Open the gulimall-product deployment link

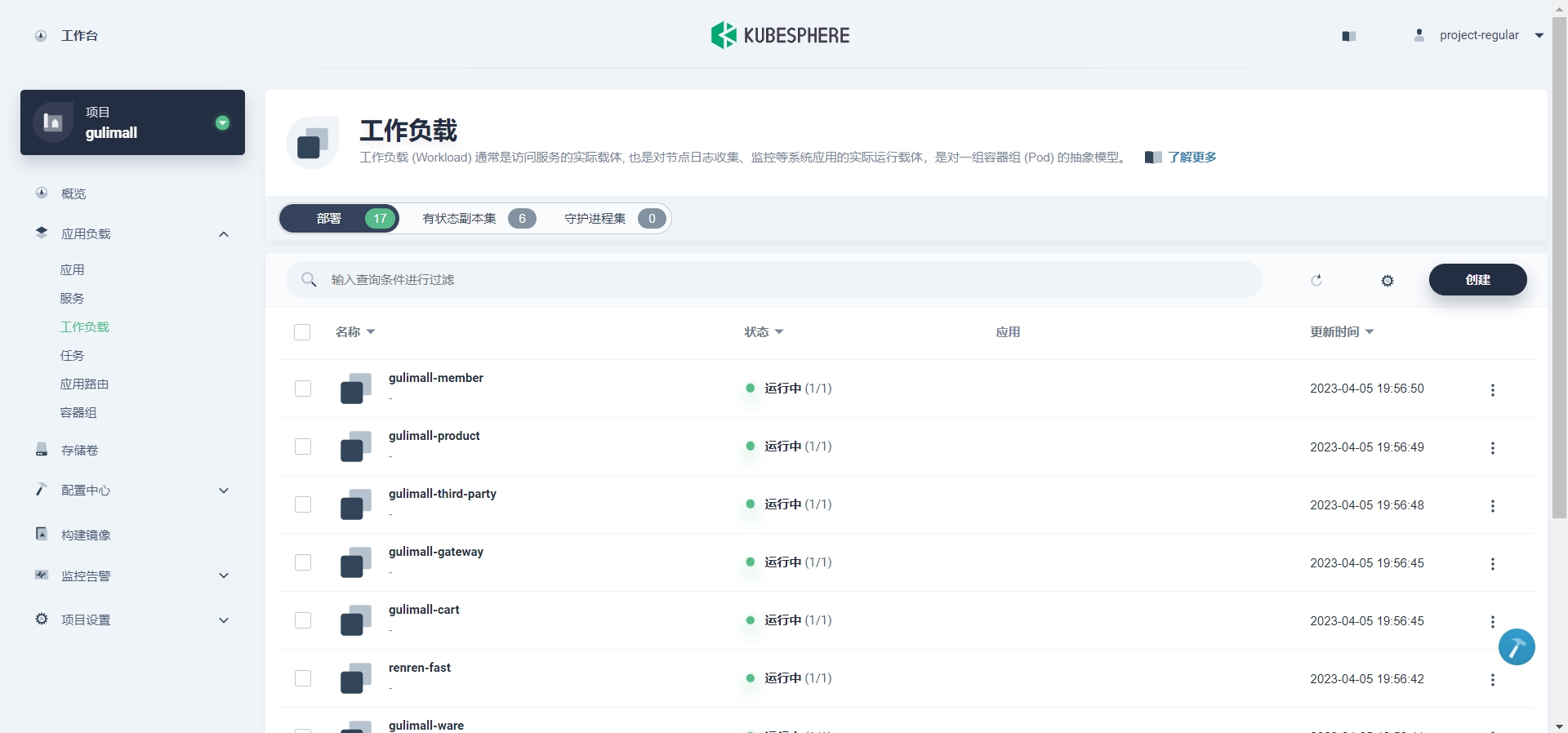click(x=434, y=436)
